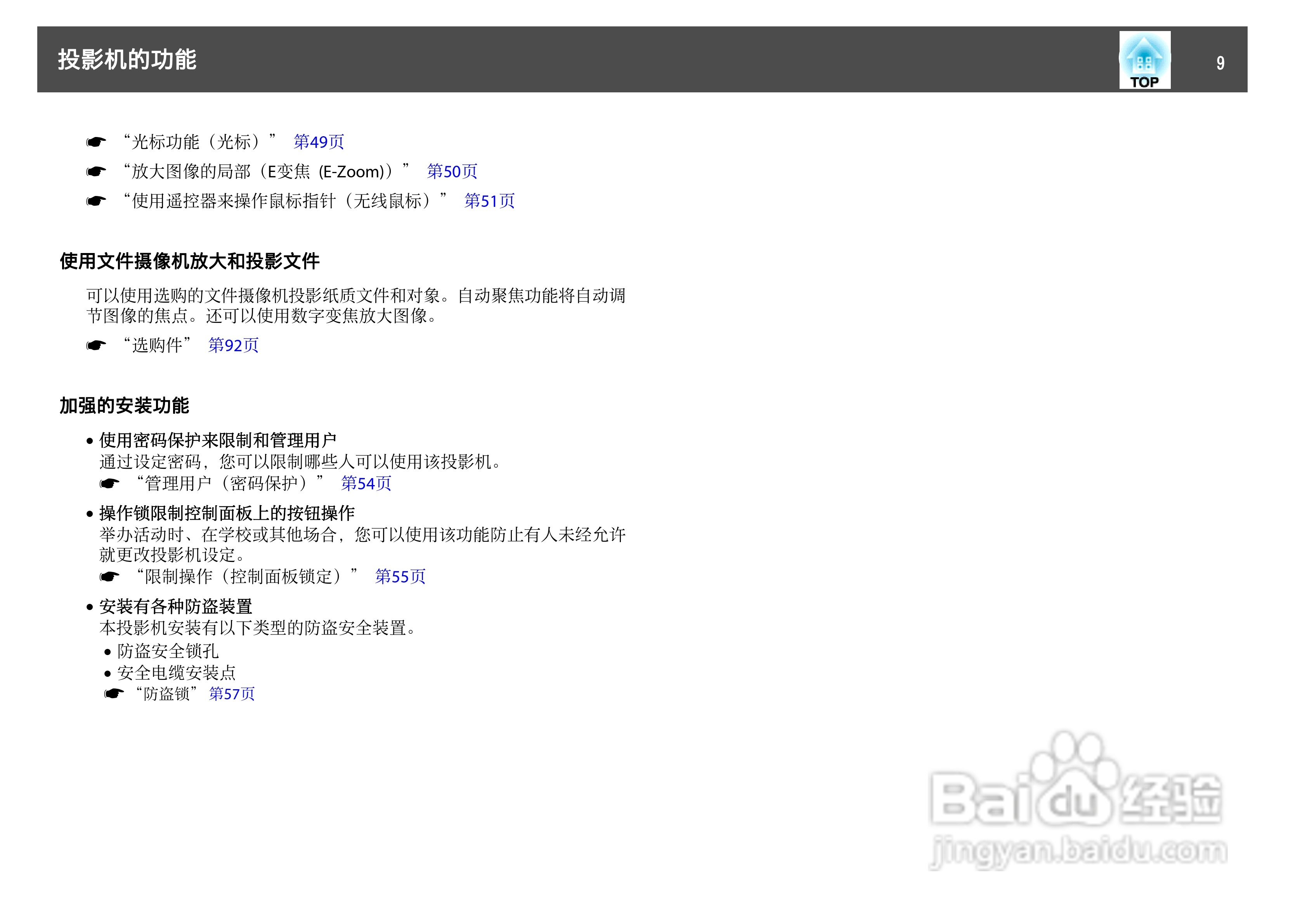Open page link 第55页
Screen dimensions: 1307x924
[402, 577]
